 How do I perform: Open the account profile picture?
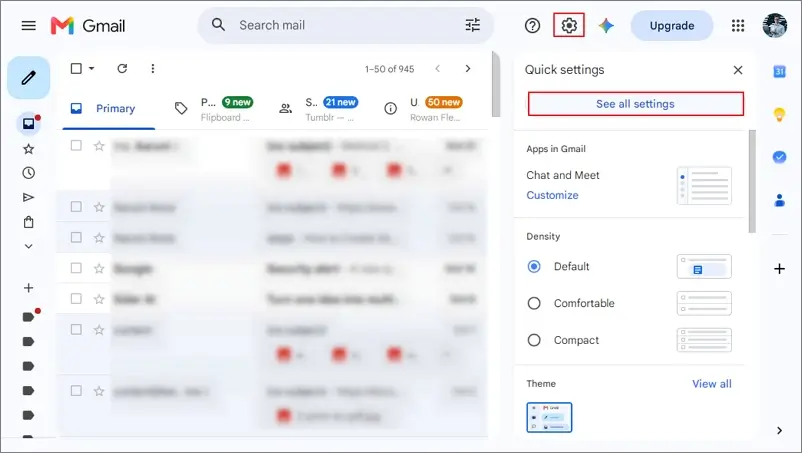[774, 26]
